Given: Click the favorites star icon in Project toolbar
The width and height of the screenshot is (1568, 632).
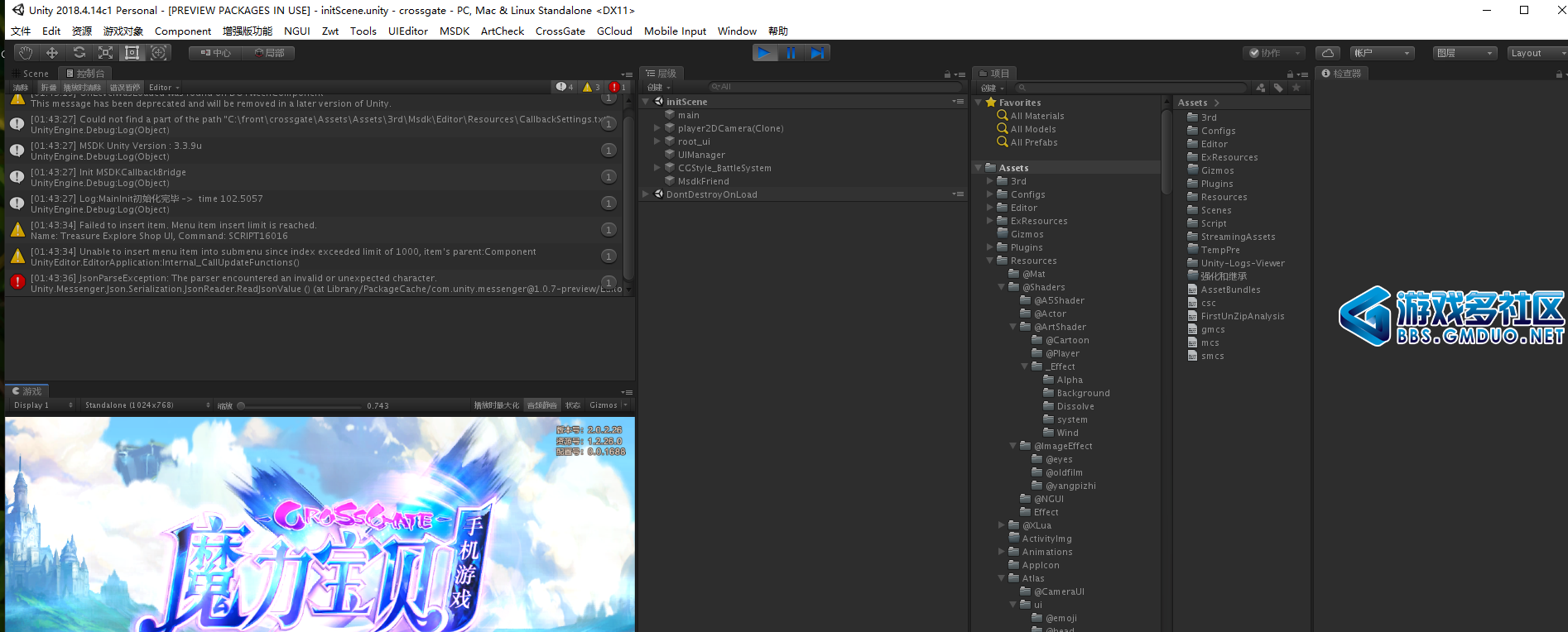Looking at the screenshot, I should (1296, 88).
